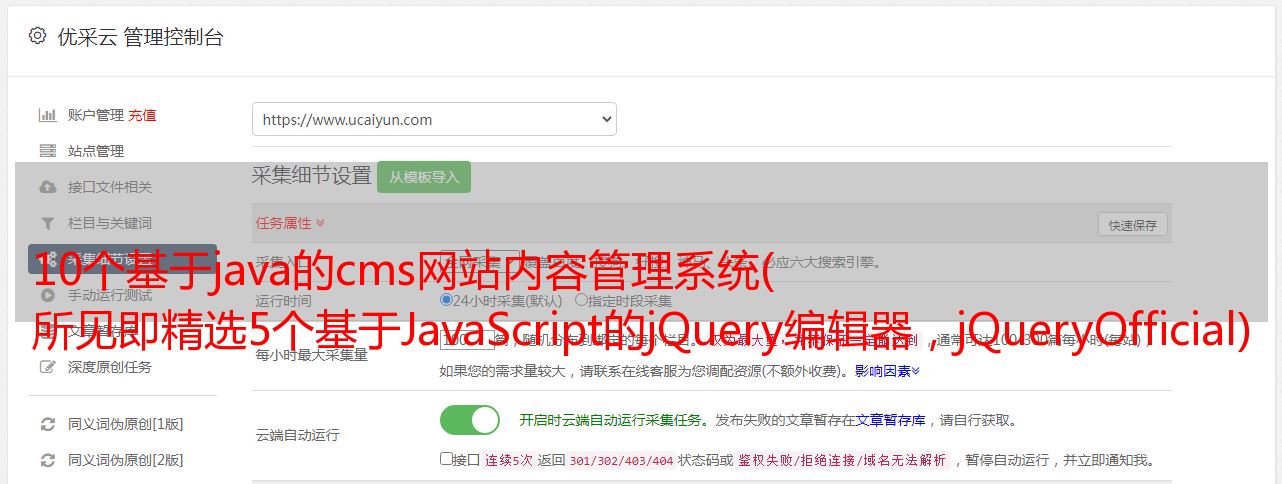Open 账户管理 in the sidebar

tap(96, 115)
